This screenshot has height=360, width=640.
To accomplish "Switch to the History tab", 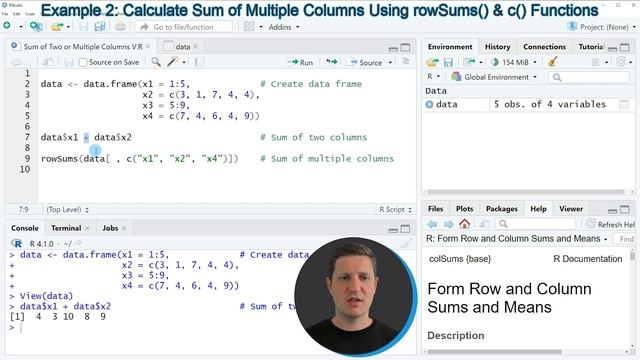I will click(497, 47).
